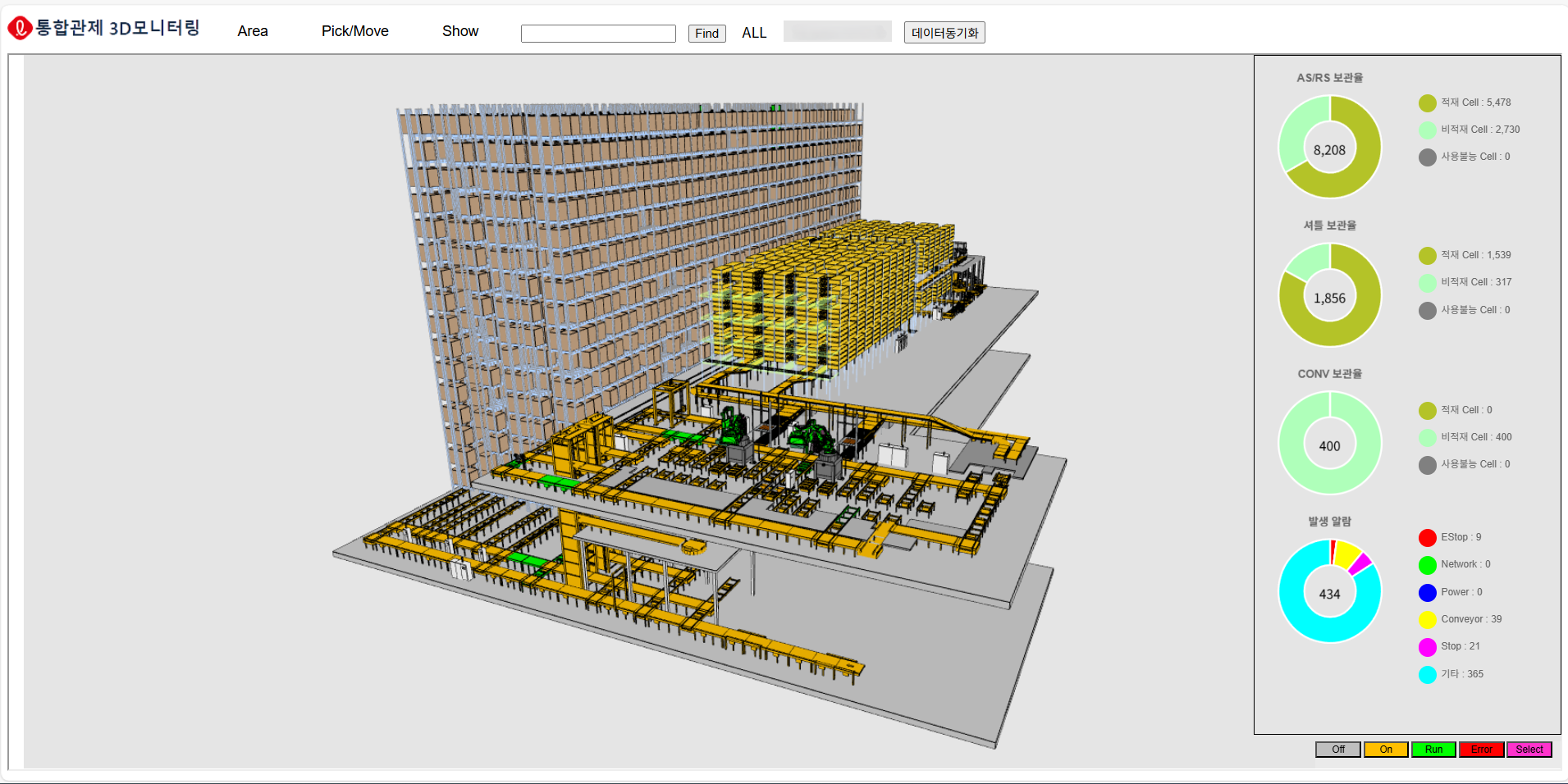The image size is (1568, 784).
Task: Click the '적재 Cell : 1,539' text
Action: click(x=1475, y=255)
